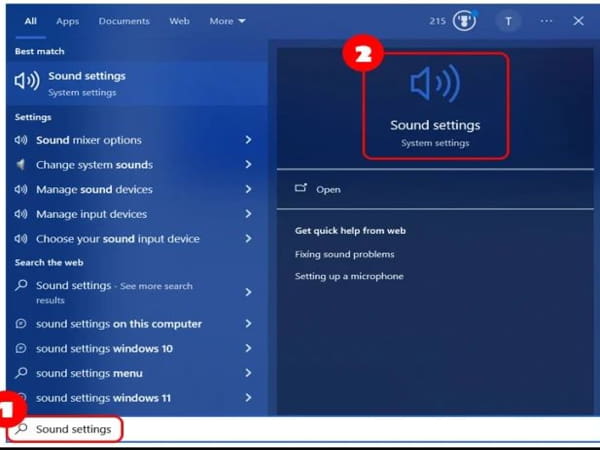Expand the Change system sounds chevron
Screen dimensions: 600x450
248,165
